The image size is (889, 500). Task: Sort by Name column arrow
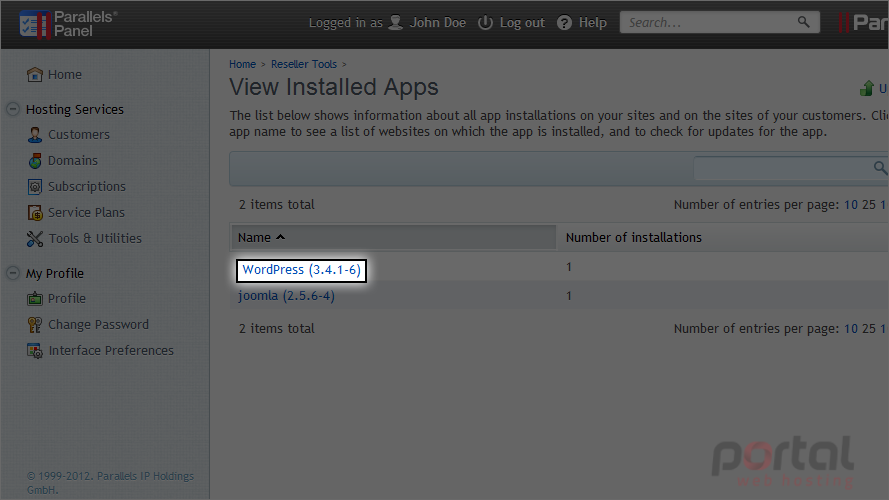[x=280, y=238]
